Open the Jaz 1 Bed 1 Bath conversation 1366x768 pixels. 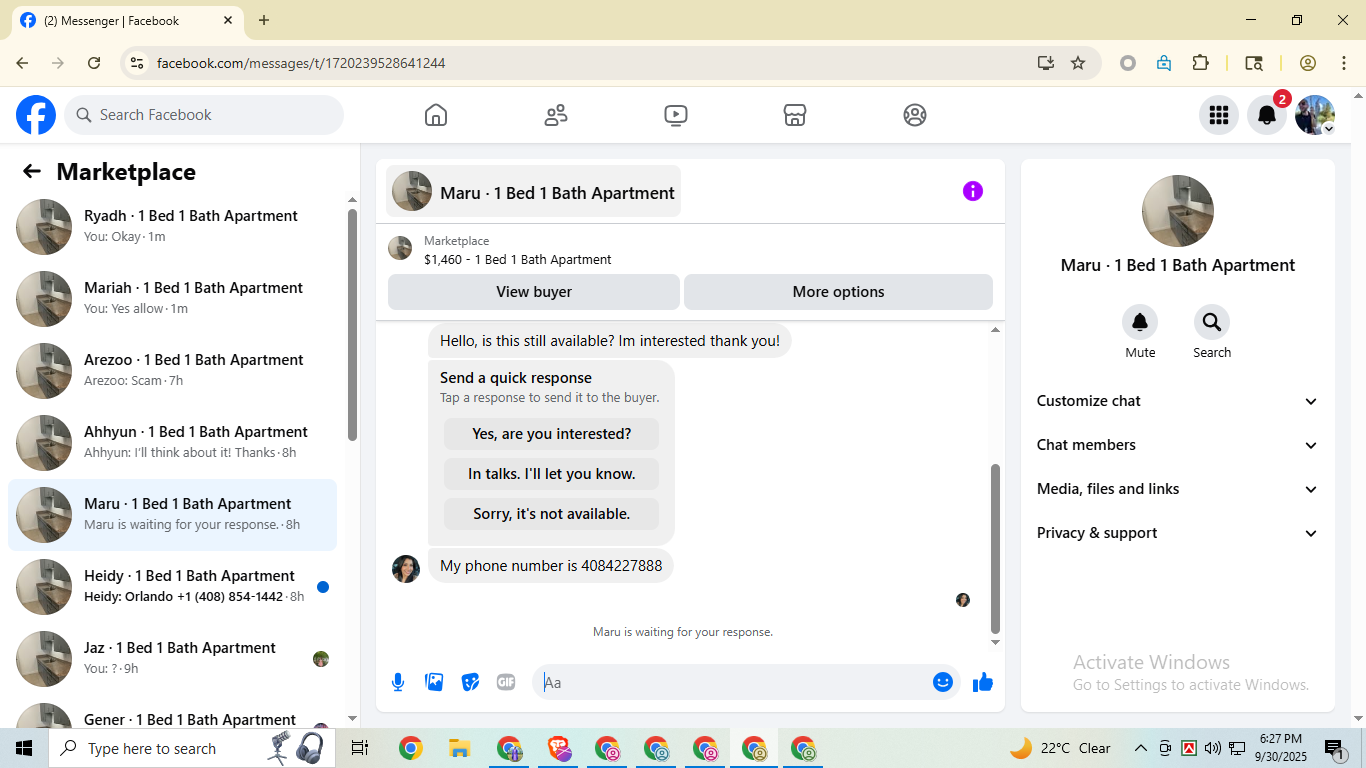(x=172, y=659)
